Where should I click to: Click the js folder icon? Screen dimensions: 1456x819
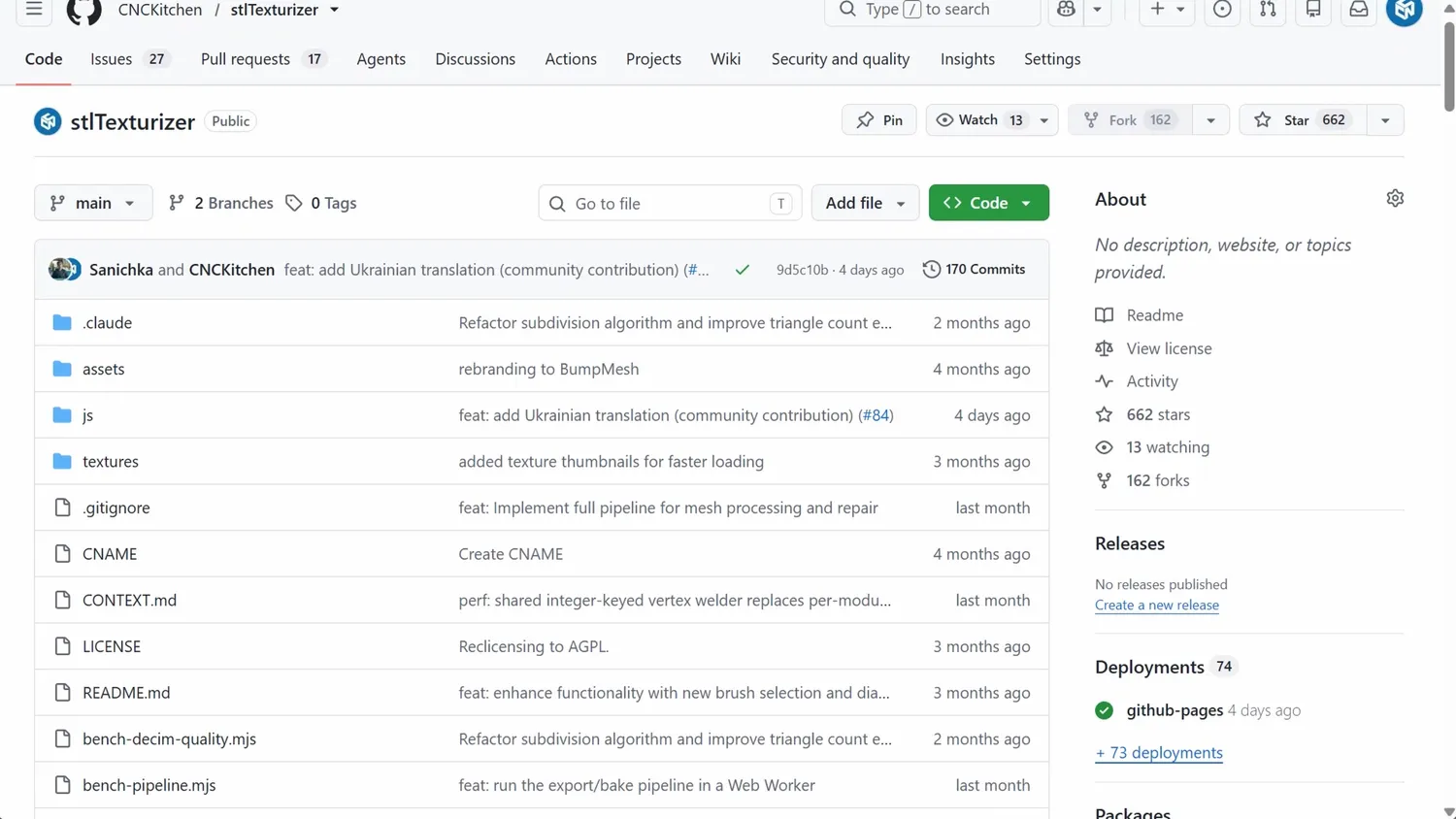pyautogui.click(x=62, y=414)
